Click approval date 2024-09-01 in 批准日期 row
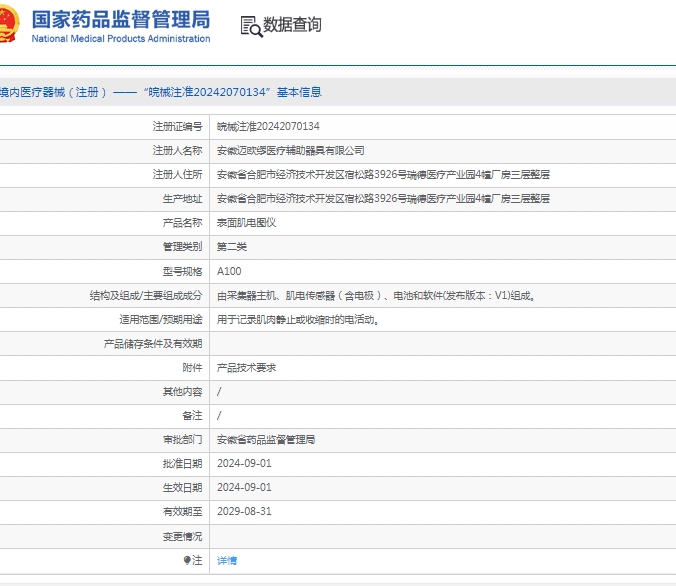The image size is (676, 586). pos(244,464)
